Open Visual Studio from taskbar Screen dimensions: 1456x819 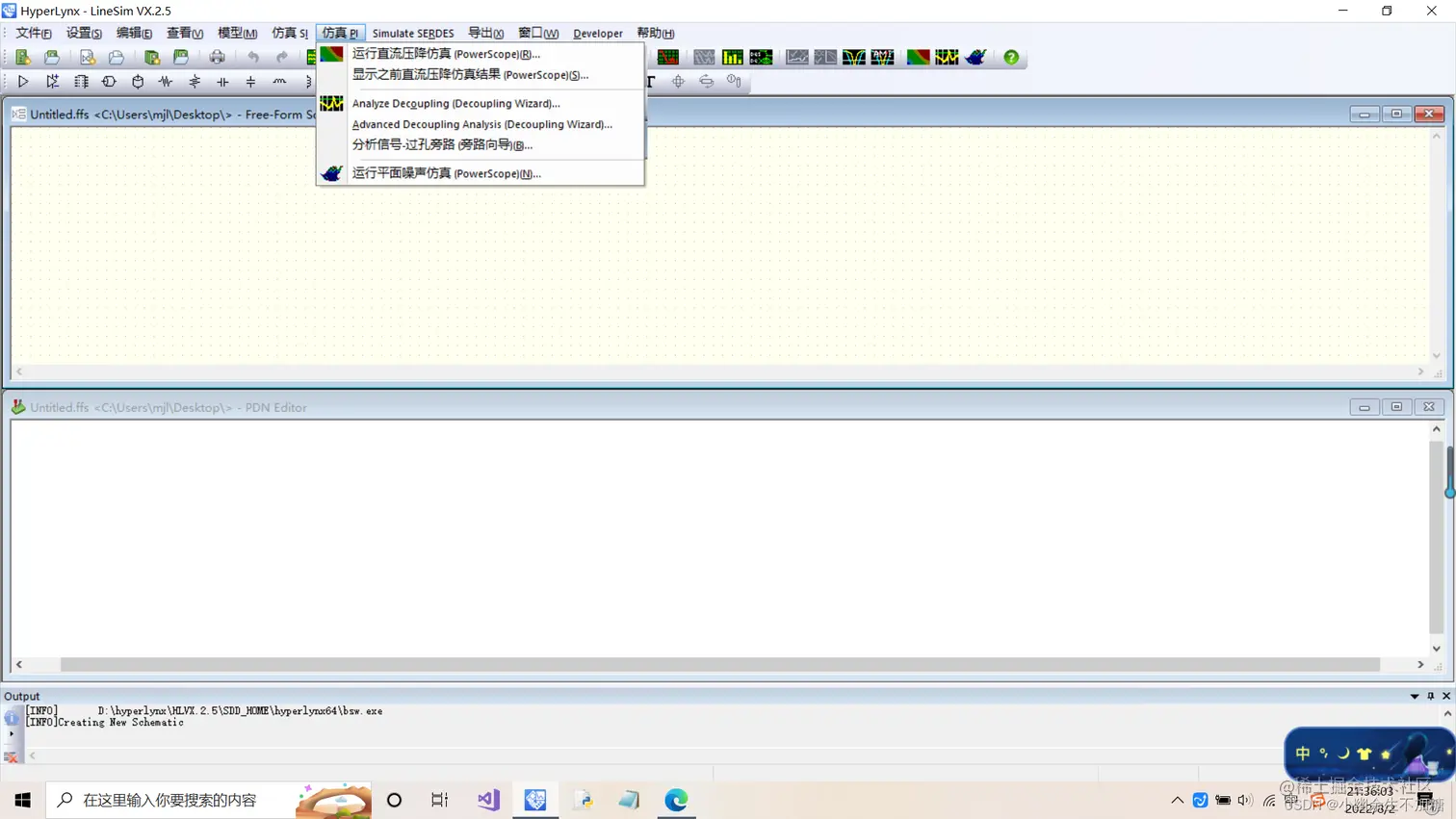[488, 800]
